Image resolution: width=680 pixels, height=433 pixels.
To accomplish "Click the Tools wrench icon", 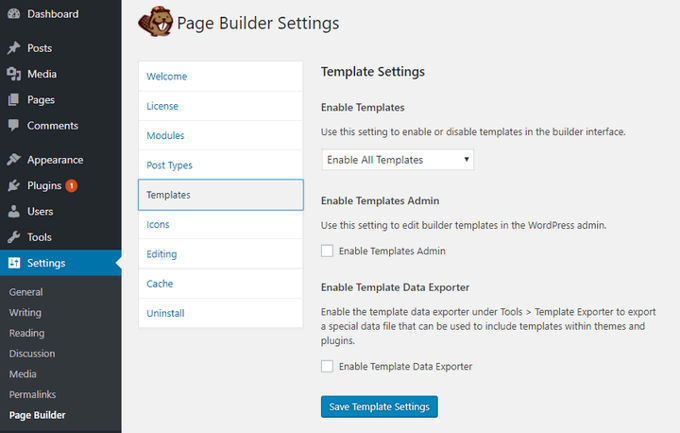I will pyautogui.click(x=14, y=237).
